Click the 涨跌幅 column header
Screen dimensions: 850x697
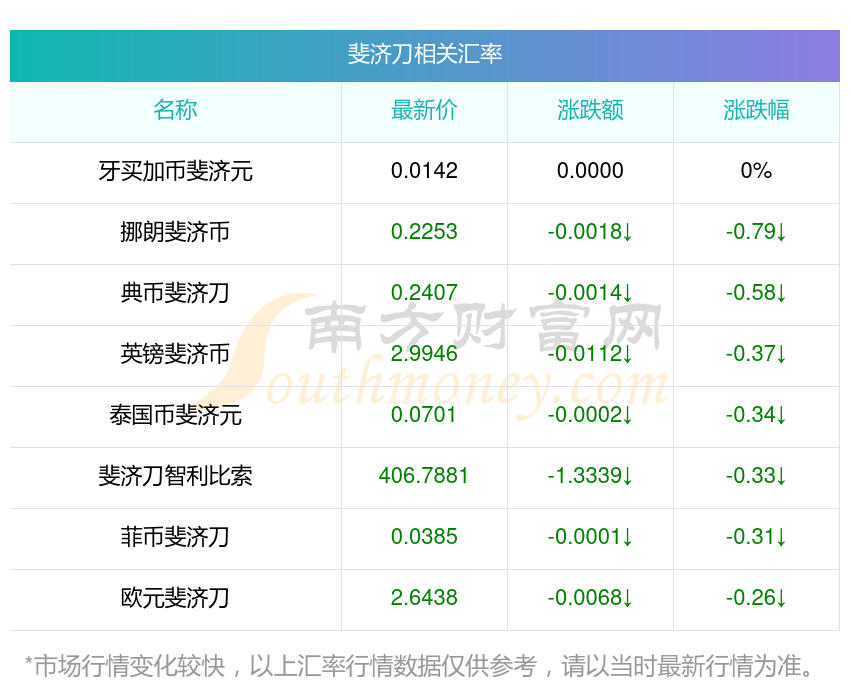[x=756, y=111]
